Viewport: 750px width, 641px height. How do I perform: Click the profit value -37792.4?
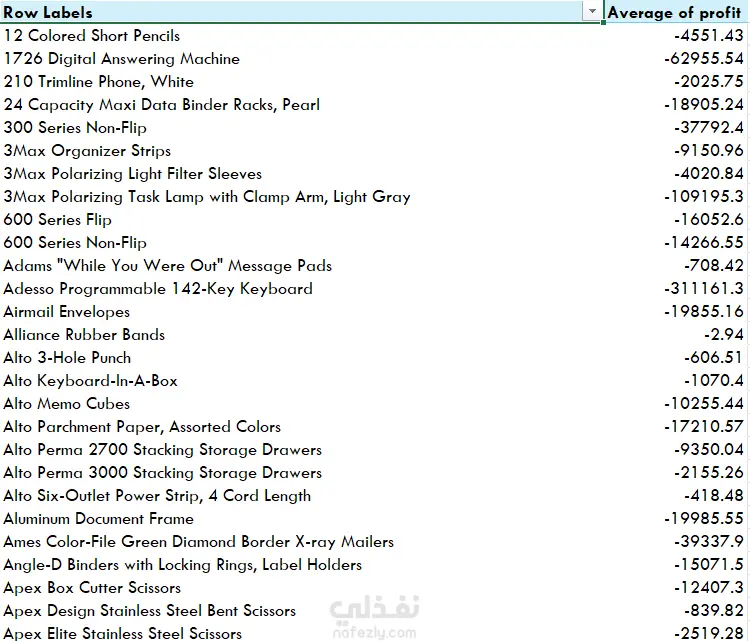pyautogui.click(x=709, y=128)
